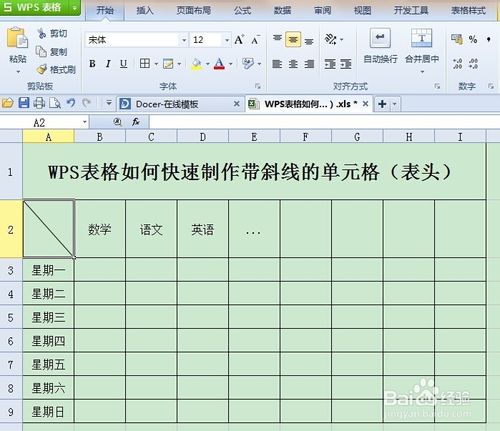Decrease decimal places icon
500x431 pixels.
473,64
